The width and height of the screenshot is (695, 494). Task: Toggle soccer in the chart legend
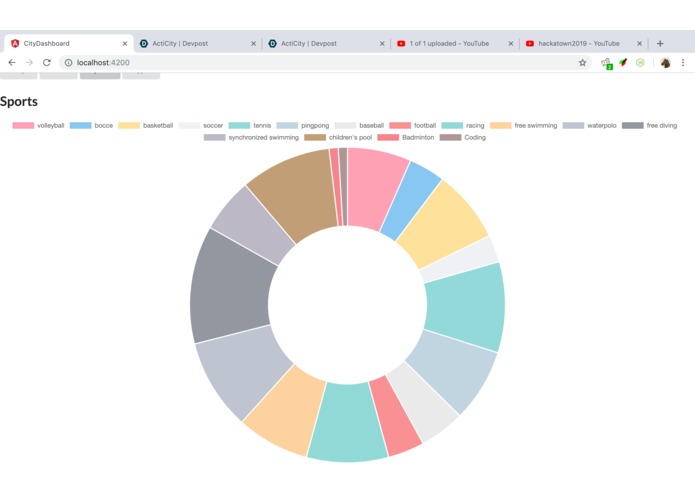(x=201, y=125)
